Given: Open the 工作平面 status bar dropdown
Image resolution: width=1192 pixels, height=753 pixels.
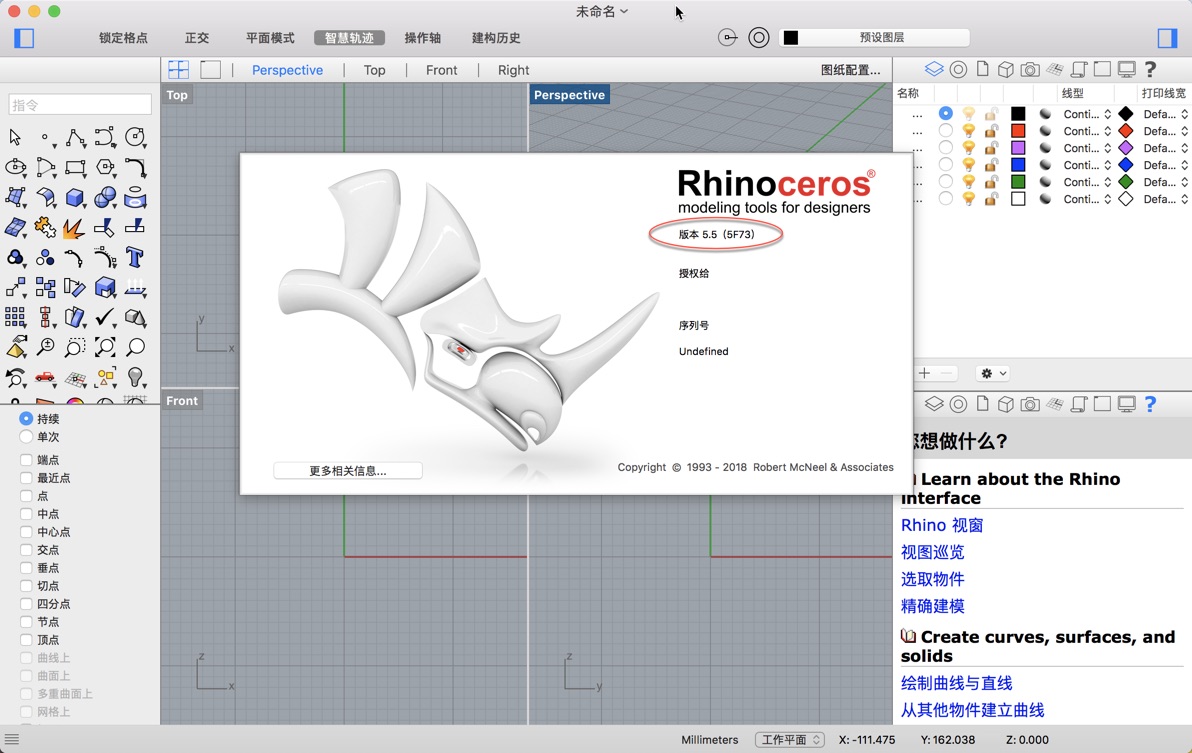Looking at the screenshot, I should (789, 739).
